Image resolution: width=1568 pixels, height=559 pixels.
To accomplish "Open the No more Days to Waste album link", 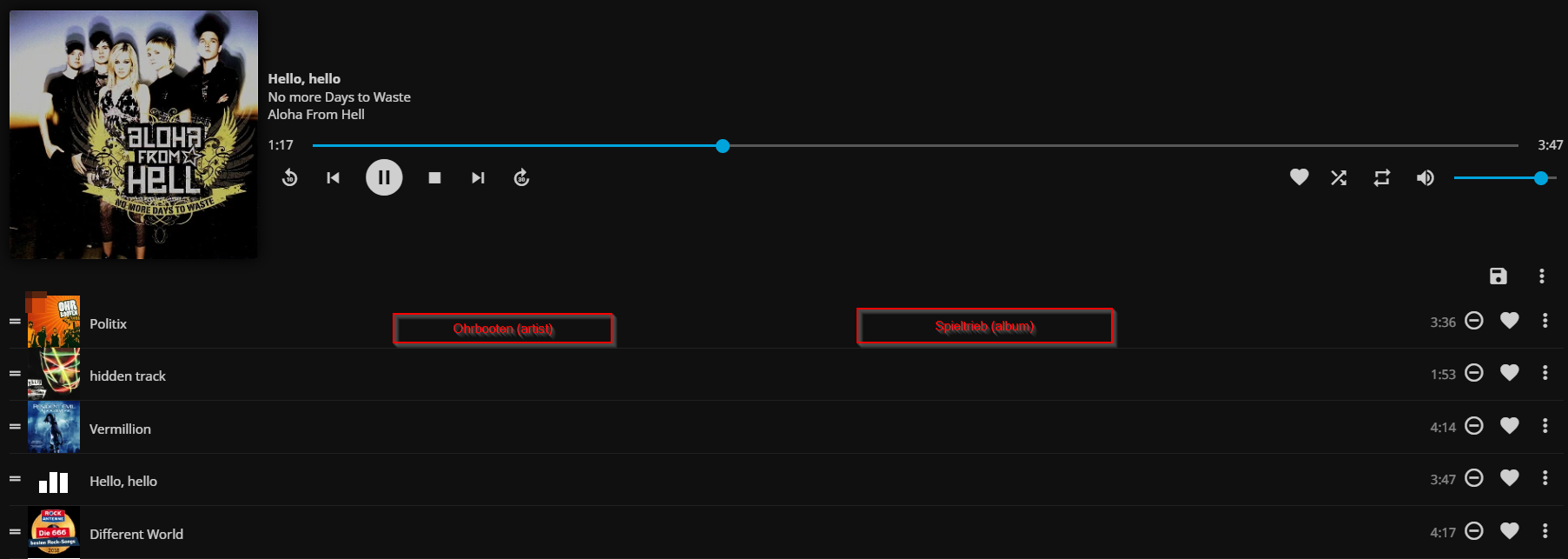I will coord(339,97).
